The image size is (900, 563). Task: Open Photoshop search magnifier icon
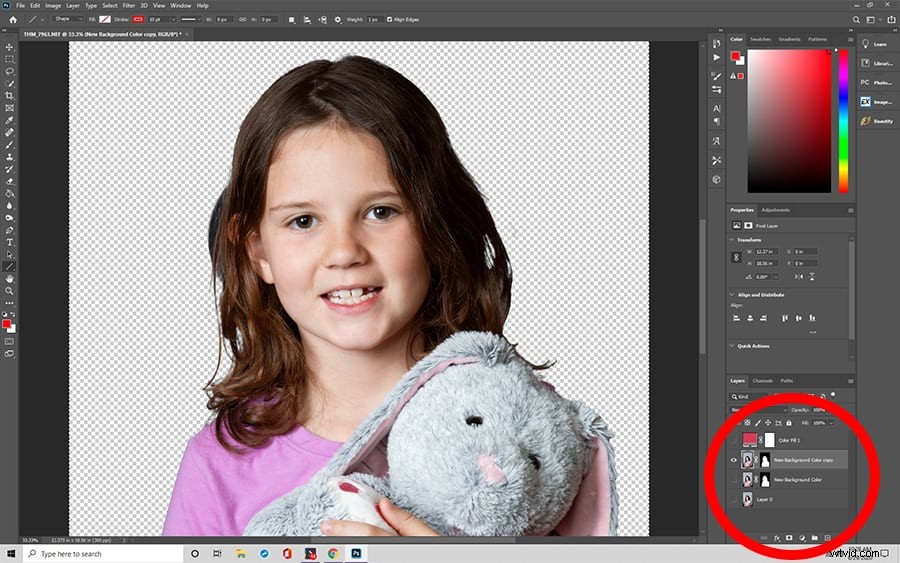[x=856, y=20]
